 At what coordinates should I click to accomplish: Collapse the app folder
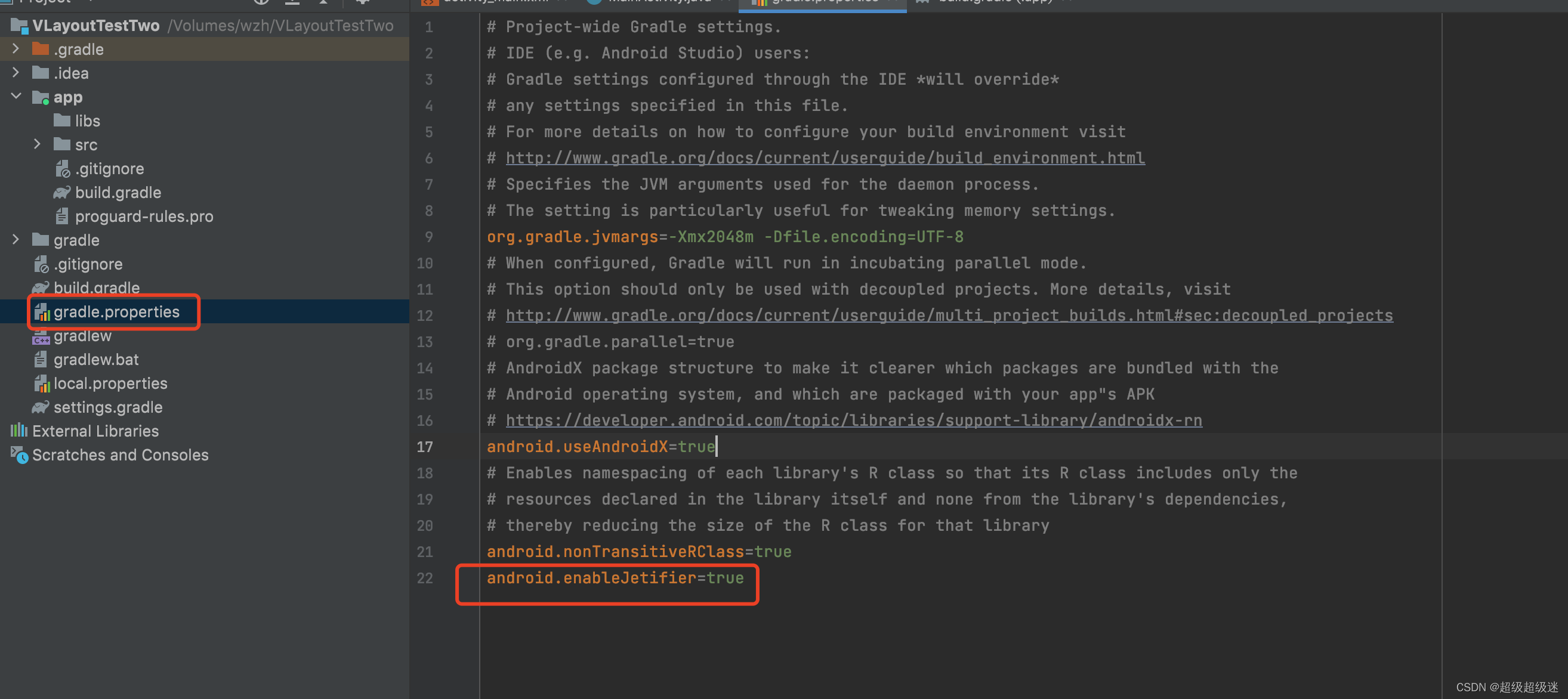tap(16, 97)
